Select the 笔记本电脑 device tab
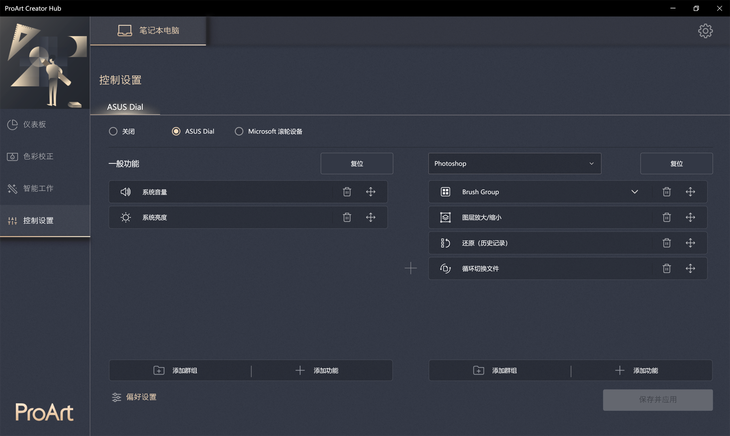Screen dimensions: 730x436 point(148,30)
